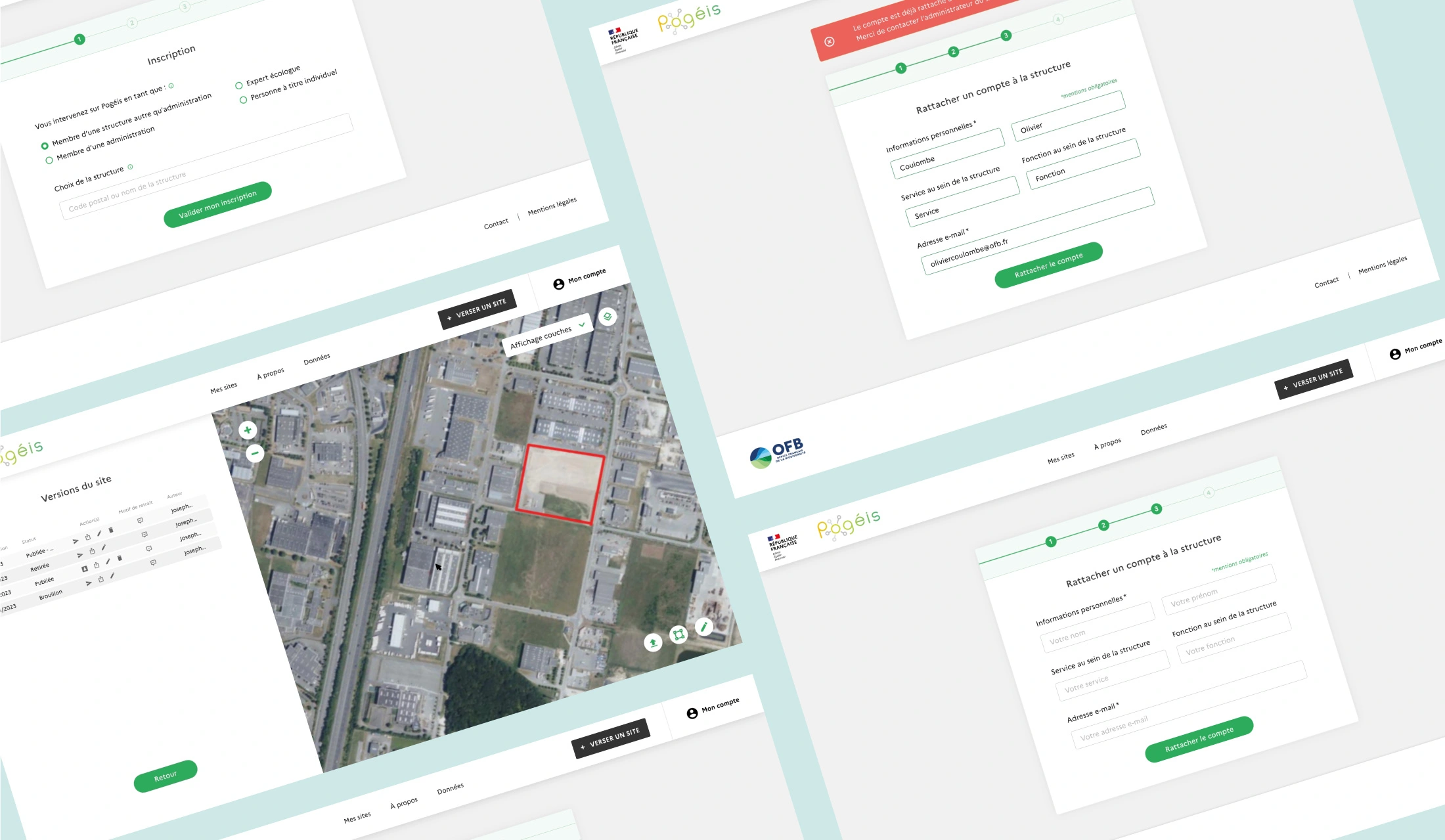The height and width of the screenshot is (840, 1445).
Task: Select the draw polygon tool on map
Action: pyautogui.click(x=678, y=634)
